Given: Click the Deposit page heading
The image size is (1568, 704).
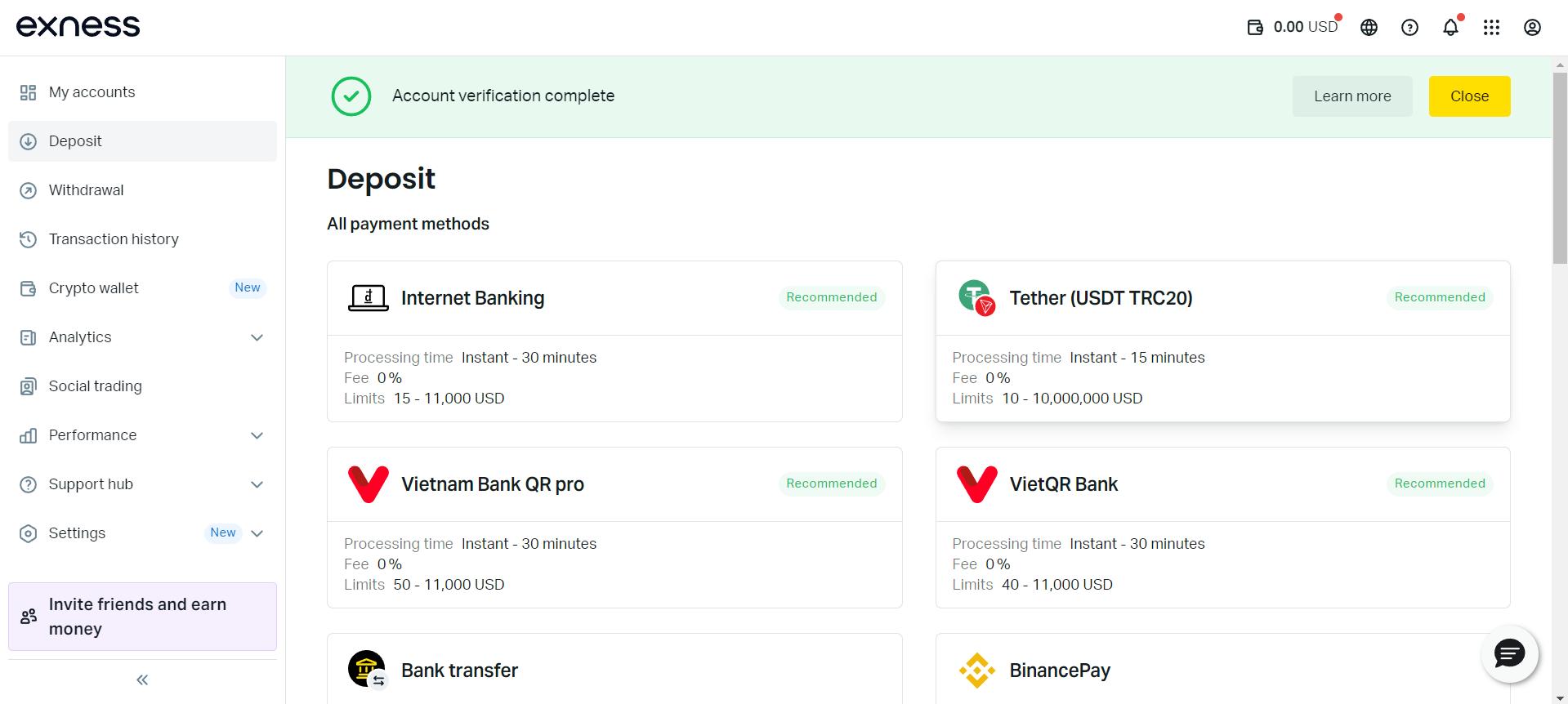Looking at the screenshot, I should pyautogui.click(x=381, y=179).
